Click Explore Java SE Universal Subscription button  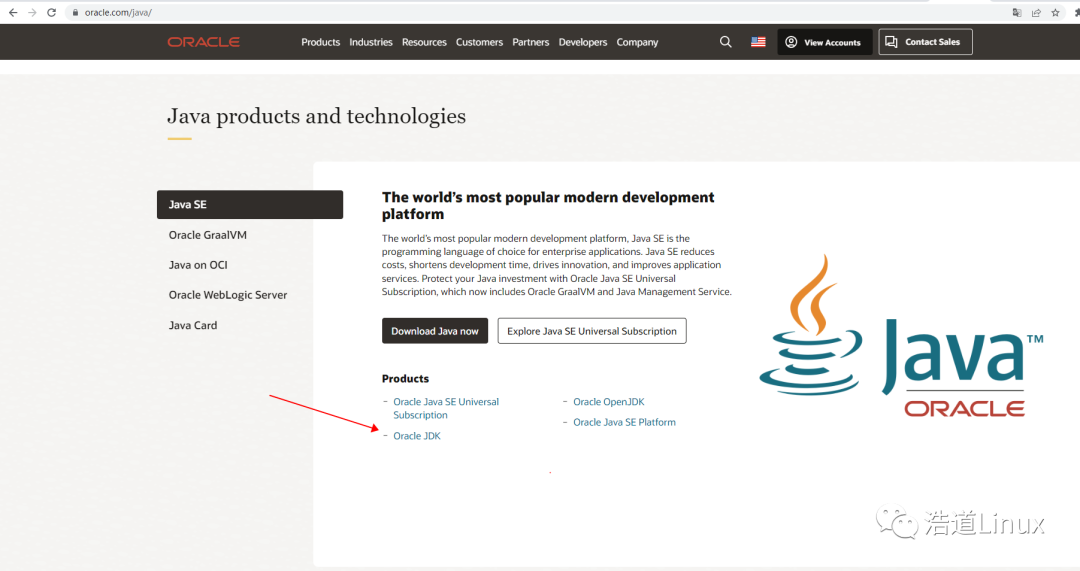click(592, 331)
